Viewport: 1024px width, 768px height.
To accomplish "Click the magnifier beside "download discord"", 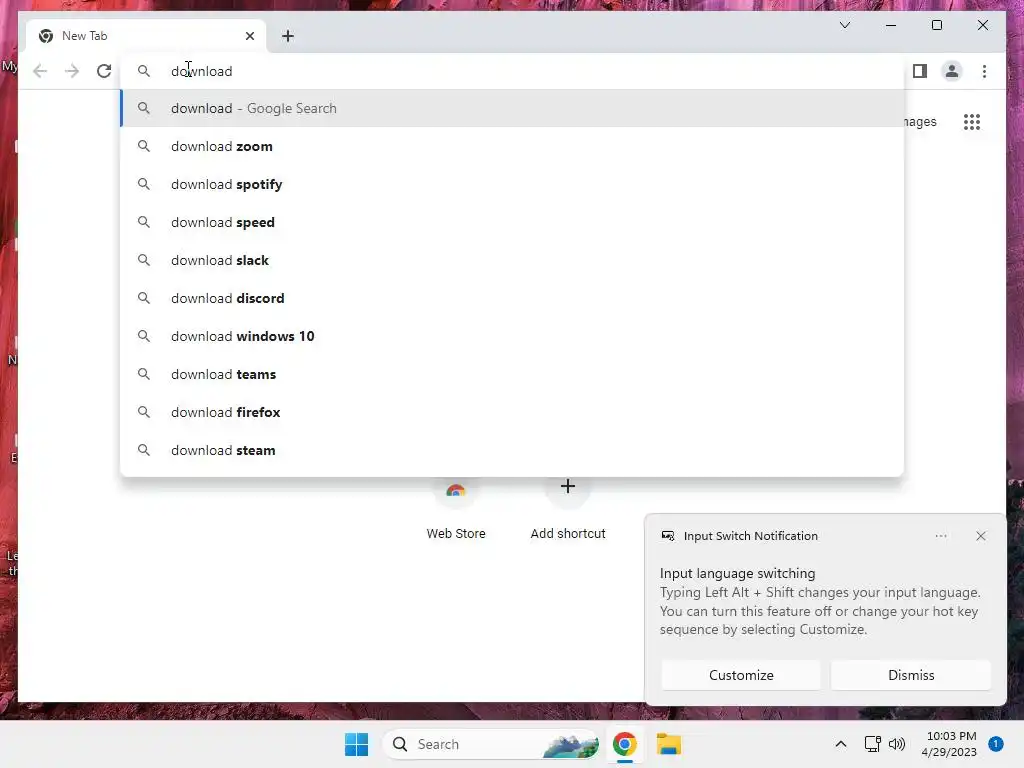I will click(144, 298).
